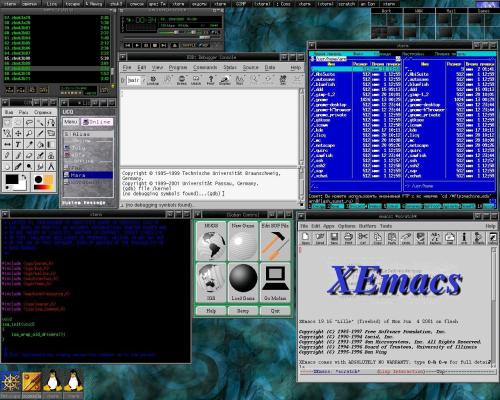Select the Ink tool in GIMP toolbox
500x400 pixels.
pos(18,166)
